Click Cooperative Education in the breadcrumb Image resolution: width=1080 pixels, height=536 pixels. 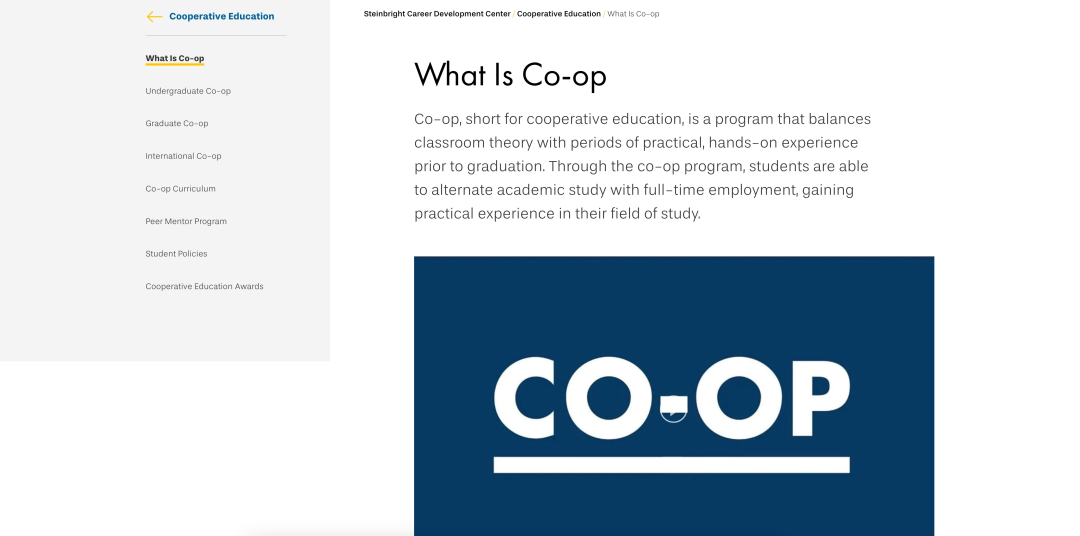tap(559, 14)
